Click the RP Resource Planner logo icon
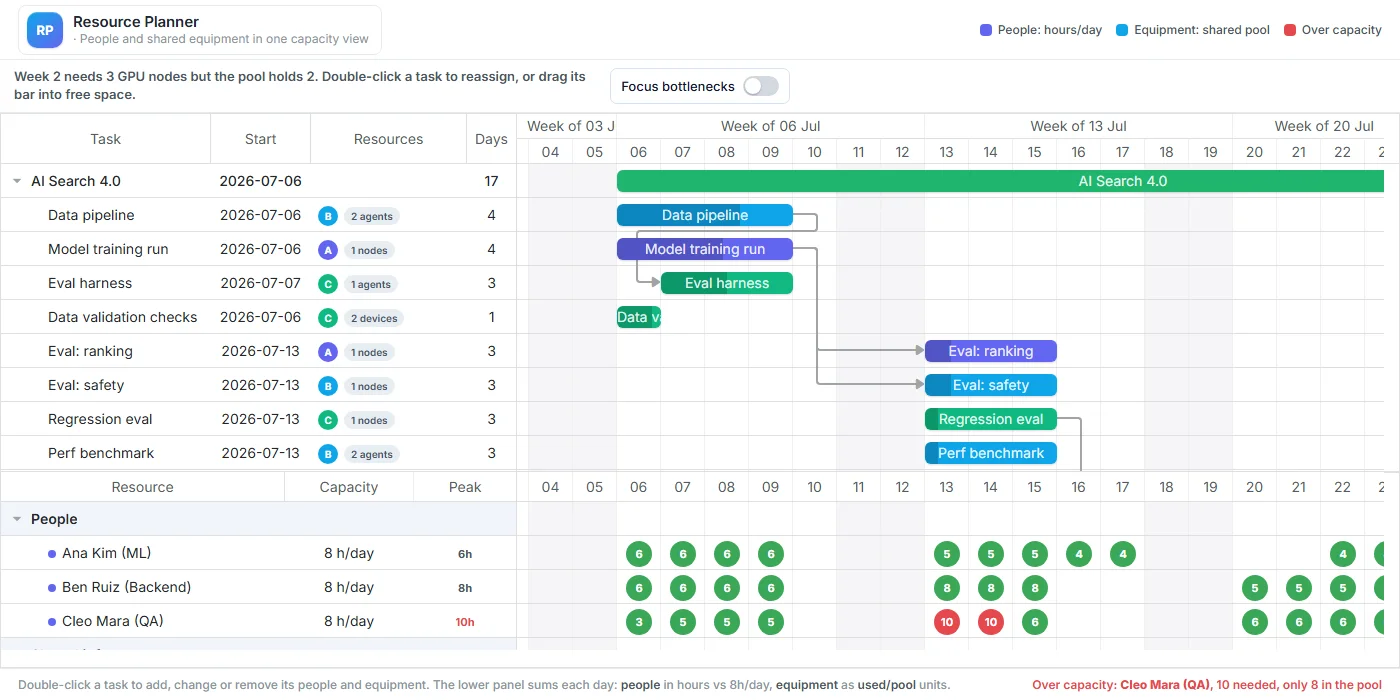 [x=45, y=30]
